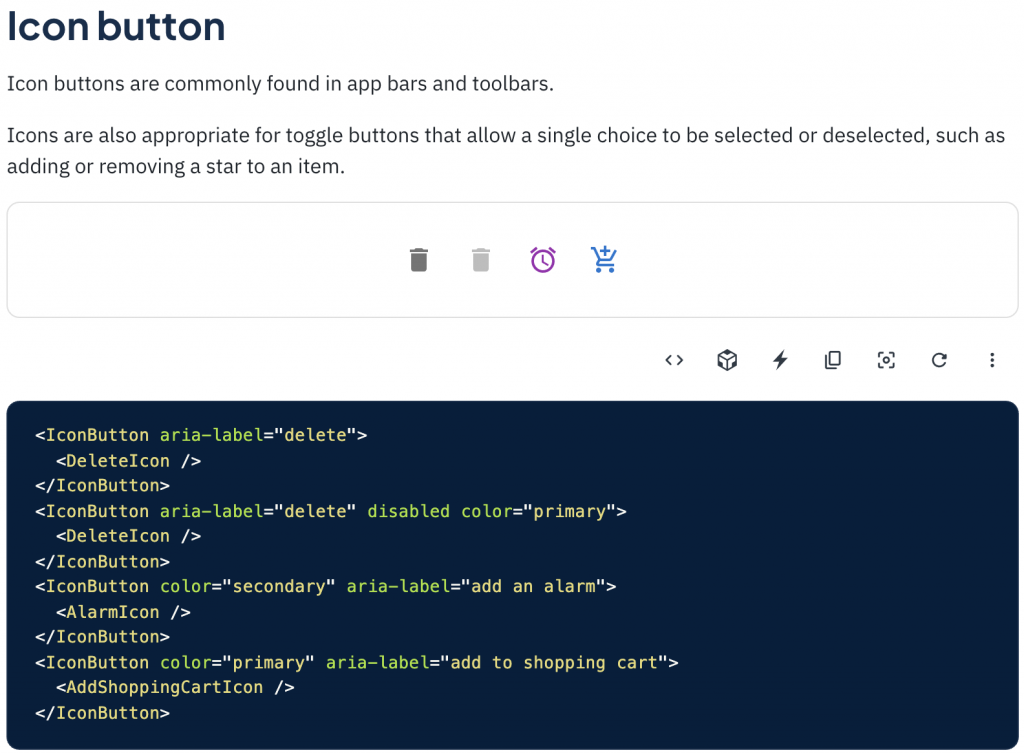The image size is (1024, 755).
Task: Open the three-dot more options menu
Action: (x=992, y=360)
